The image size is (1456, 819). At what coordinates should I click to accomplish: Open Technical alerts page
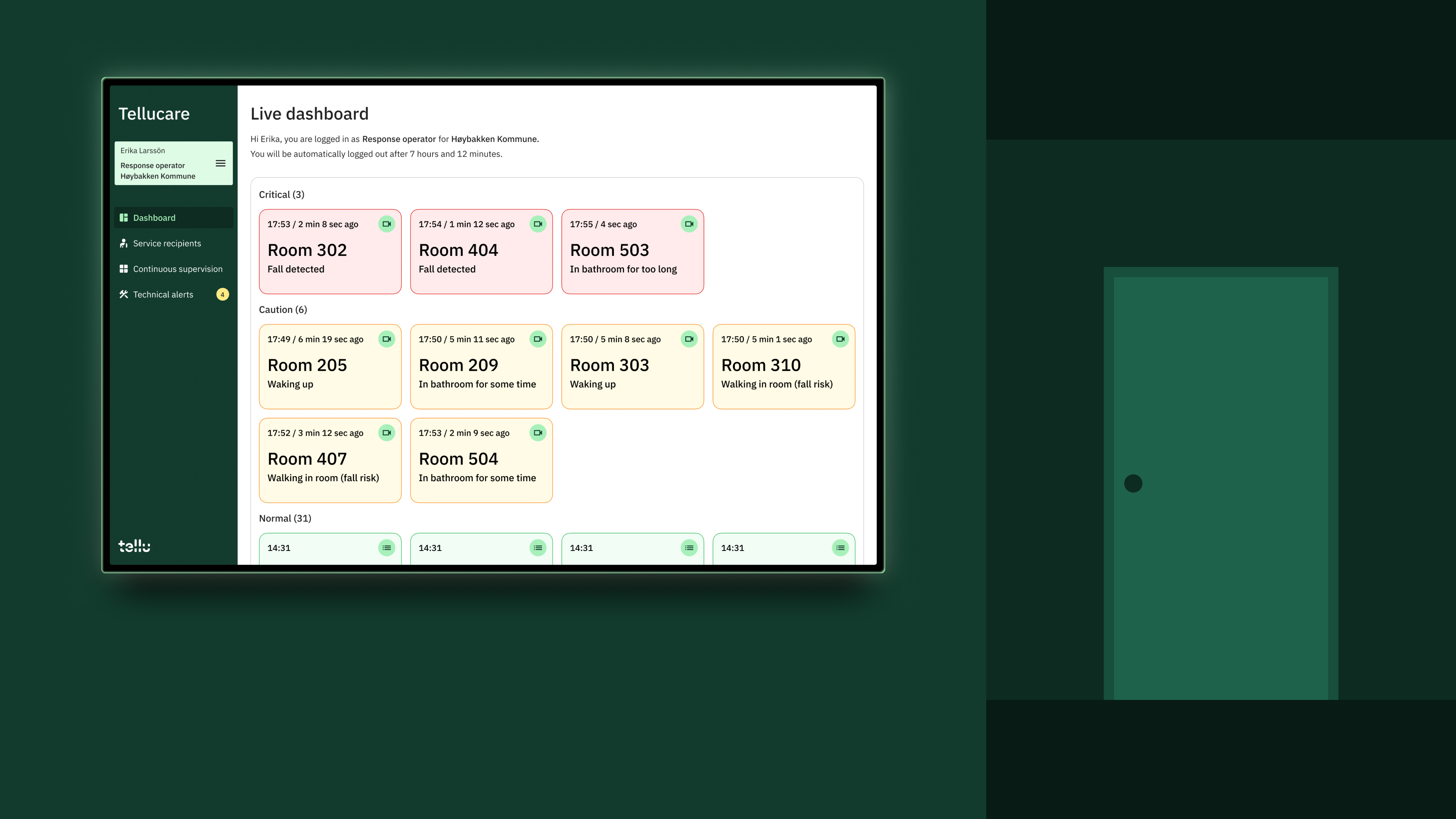tap(174, 294)
